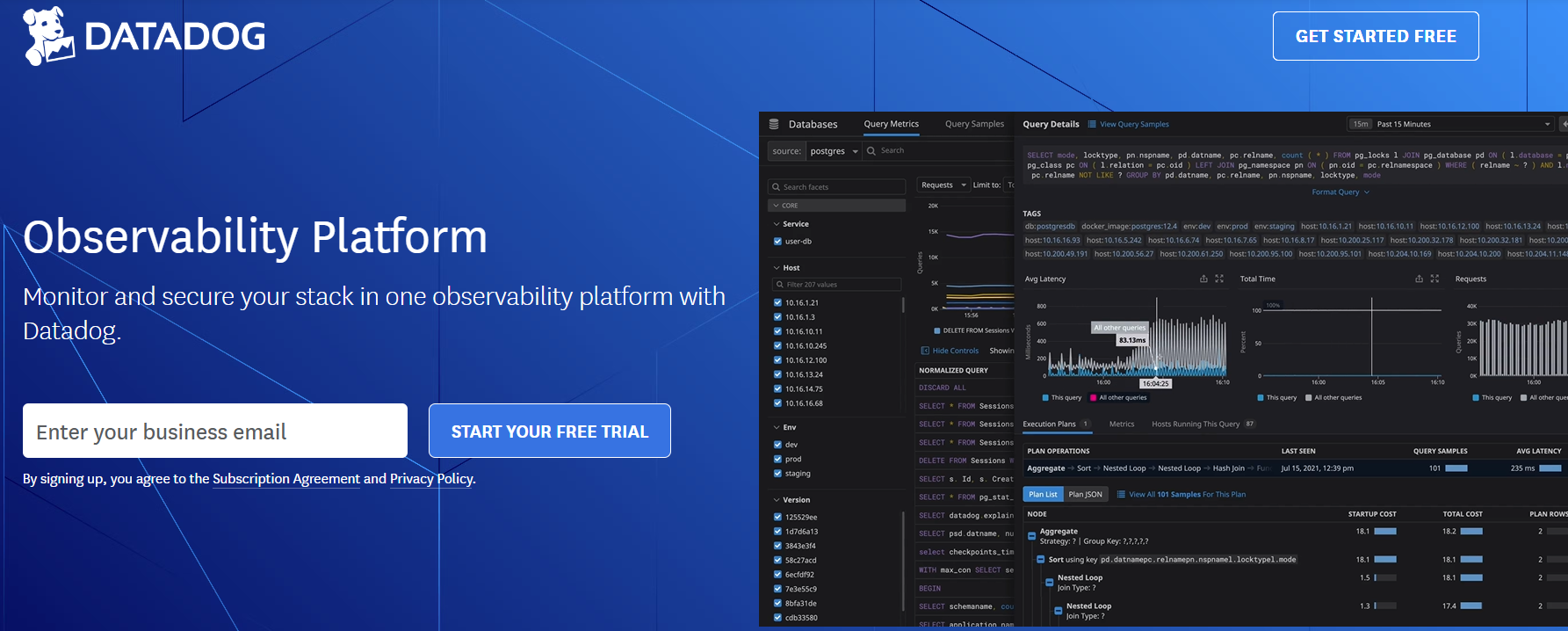Collapse the Host facet section
Image resolution: width=1568 pixels, height=631 pixels.
click(x=777, y=268)
